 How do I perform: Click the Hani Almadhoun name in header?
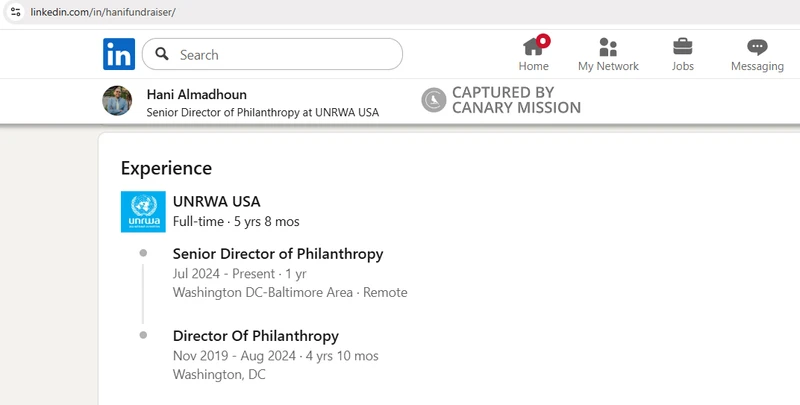pyautogui.click(x=196, y=94)
